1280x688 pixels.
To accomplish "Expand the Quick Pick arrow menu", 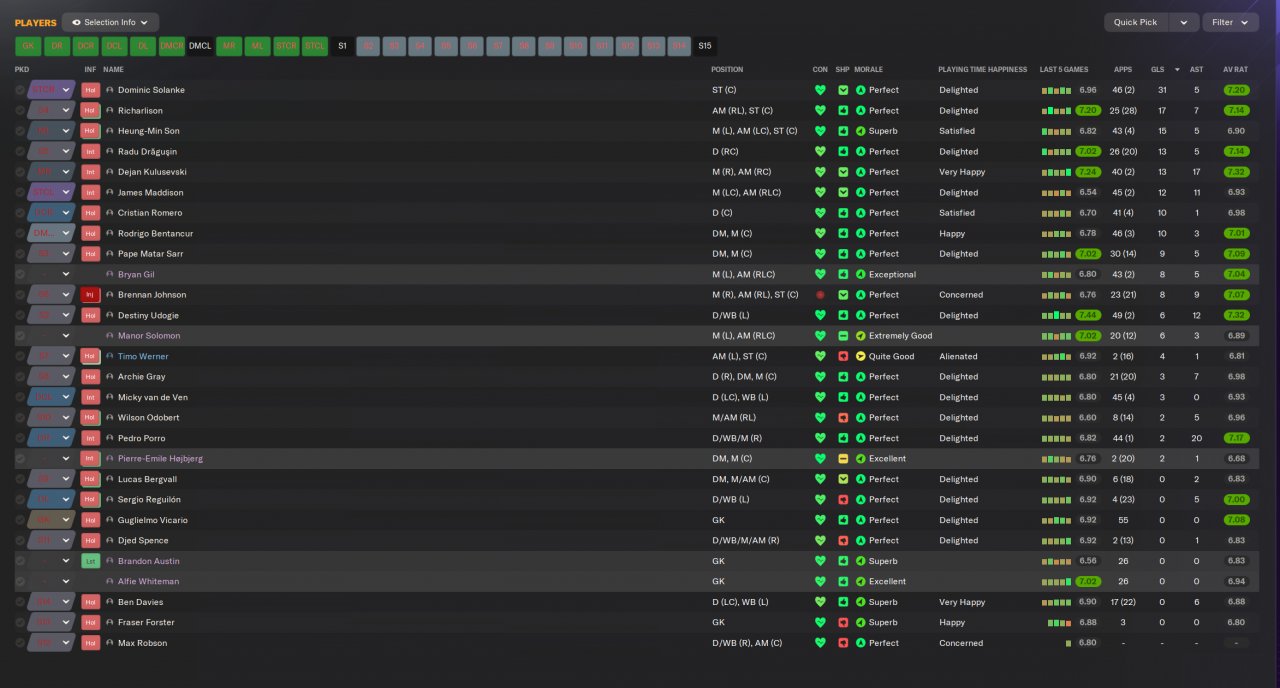I will coord(1184,22).
